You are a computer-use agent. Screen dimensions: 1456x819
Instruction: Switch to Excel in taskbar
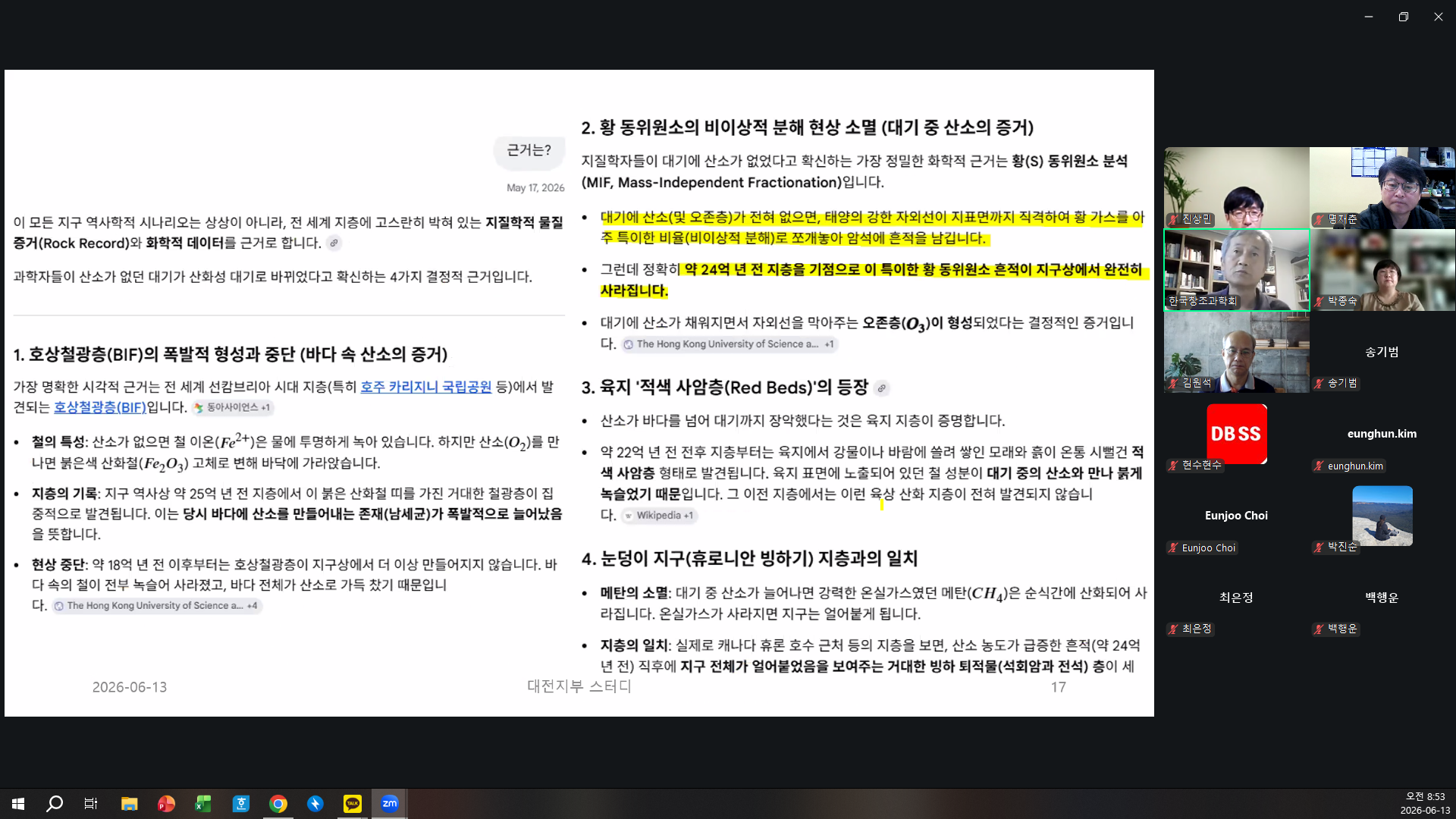tap(203, 804)
